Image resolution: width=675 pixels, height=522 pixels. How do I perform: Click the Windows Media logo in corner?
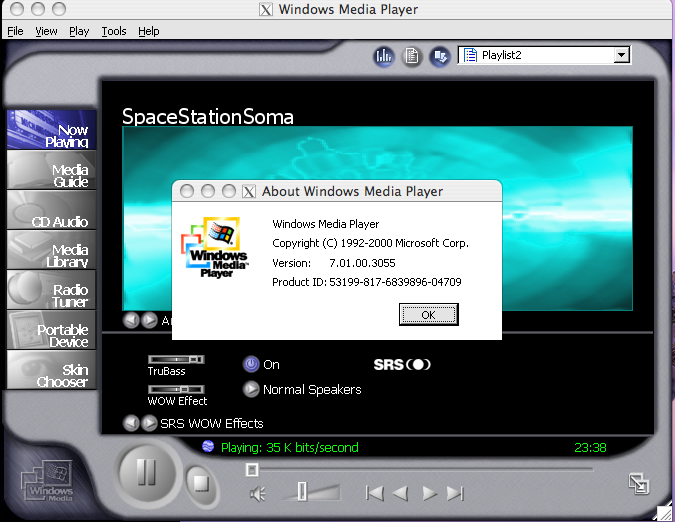tap(47, 481)
